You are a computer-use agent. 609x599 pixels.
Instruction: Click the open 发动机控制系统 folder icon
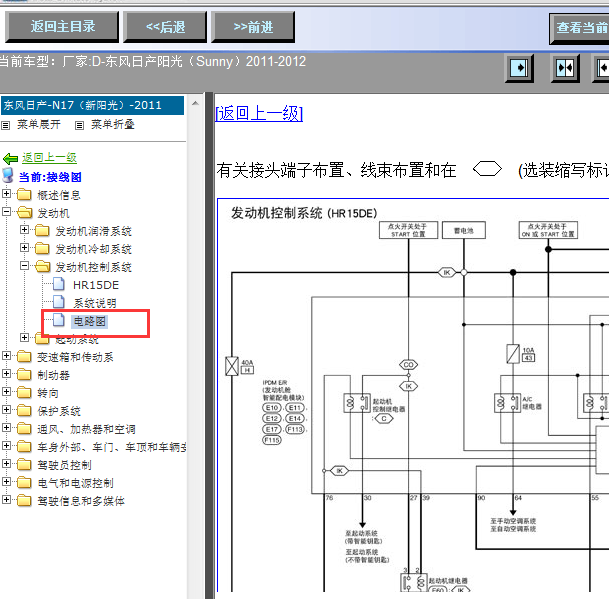[x=43, y=266]
